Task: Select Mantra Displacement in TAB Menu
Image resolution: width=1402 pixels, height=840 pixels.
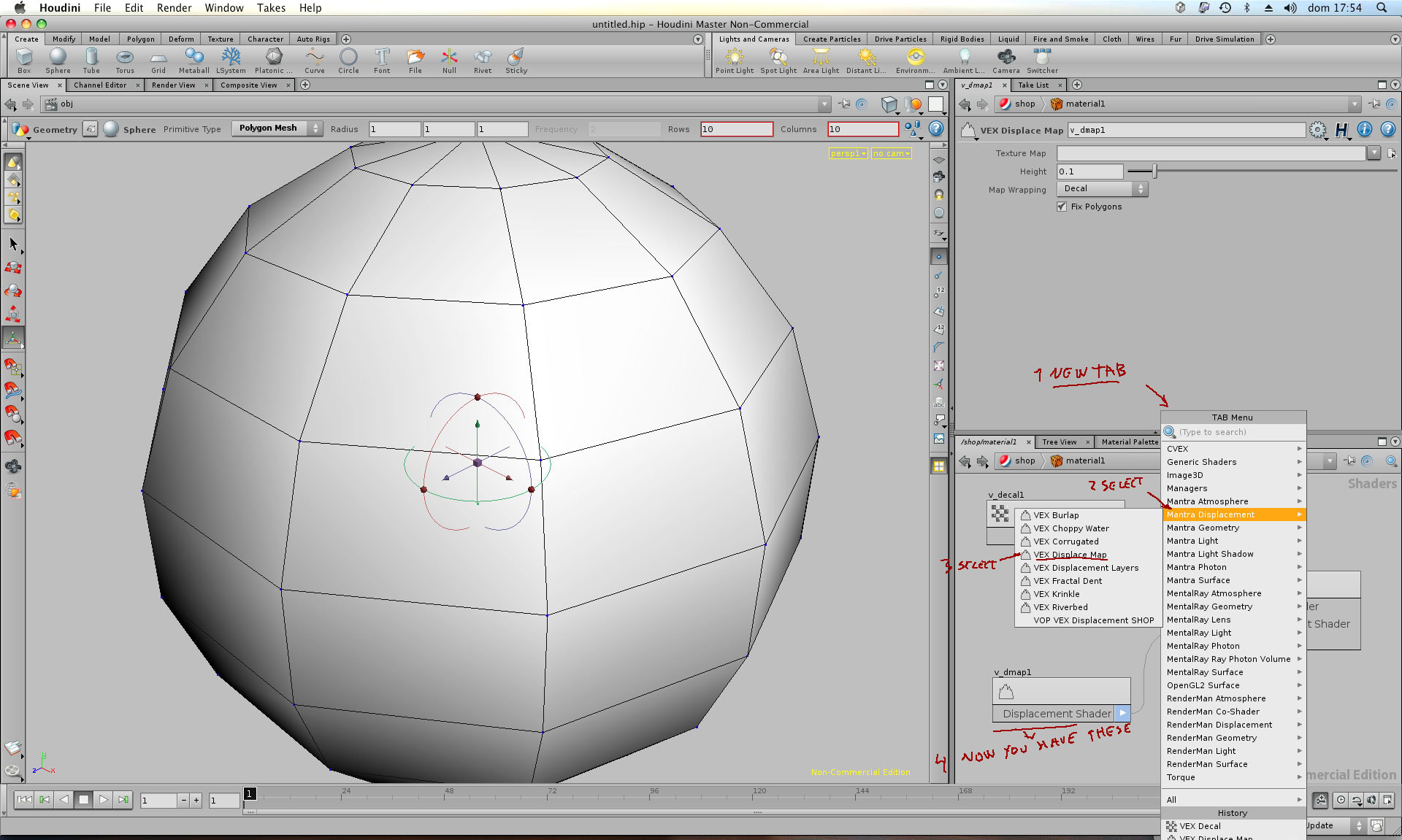Action: (1233, 515)
